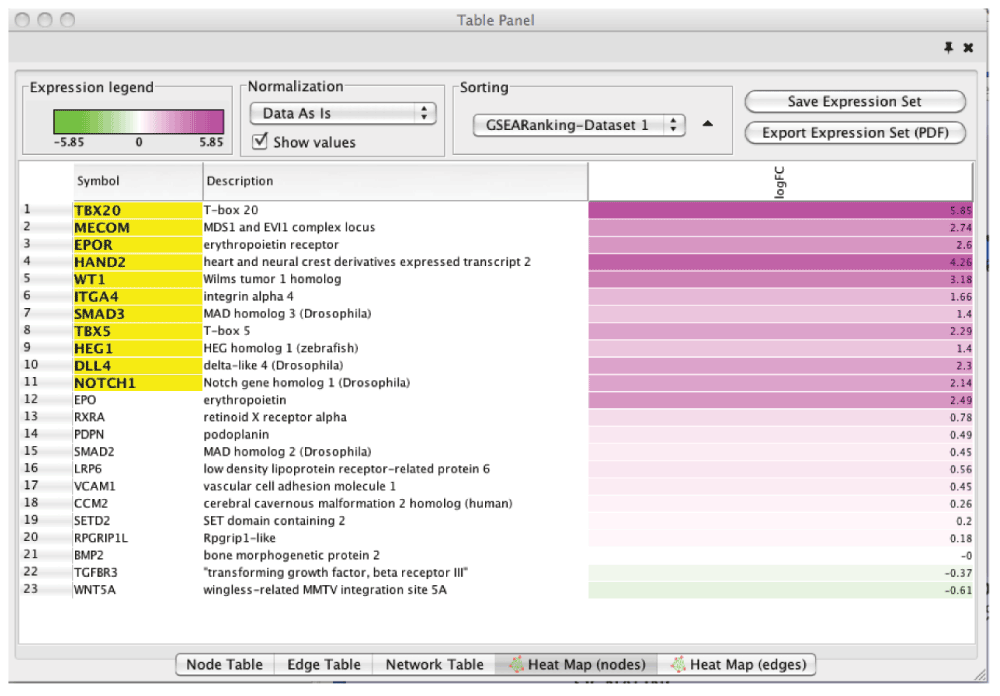Click the expression legend color gradient bar
Image resolution: width=1000 pixels, height=696 pixels.
point(139,121)
